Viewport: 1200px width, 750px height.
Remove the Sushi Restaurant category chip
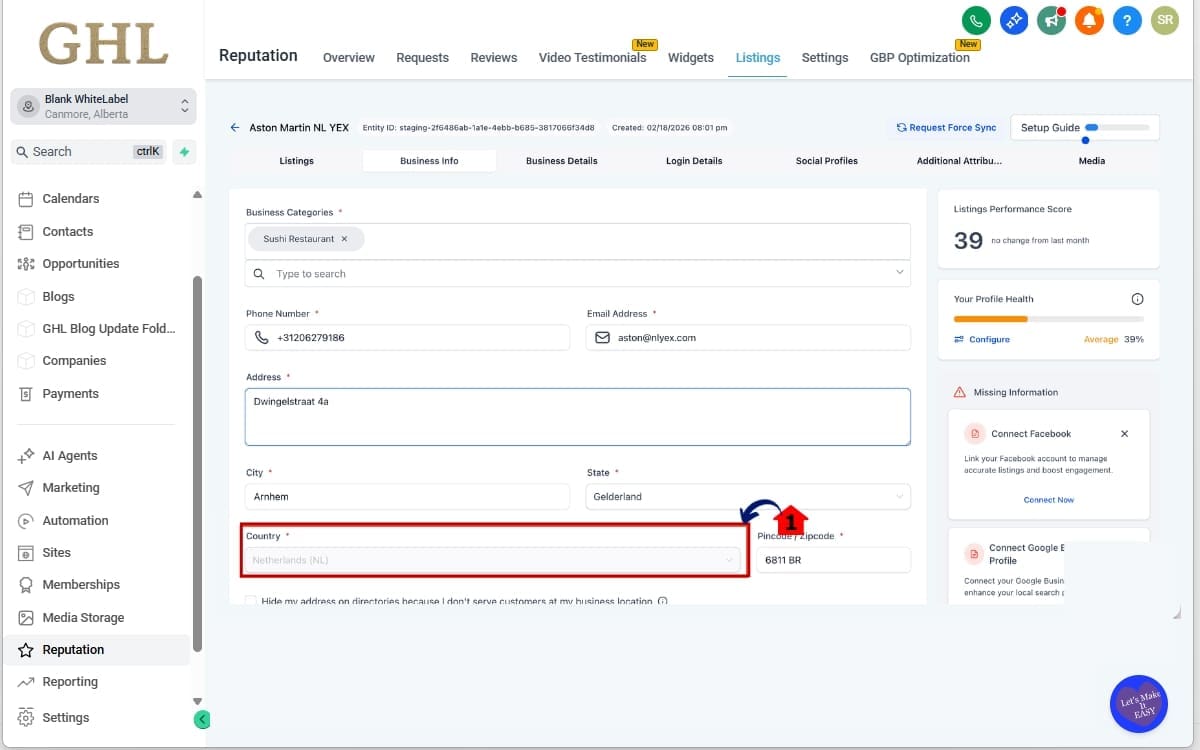coord(345,238)
